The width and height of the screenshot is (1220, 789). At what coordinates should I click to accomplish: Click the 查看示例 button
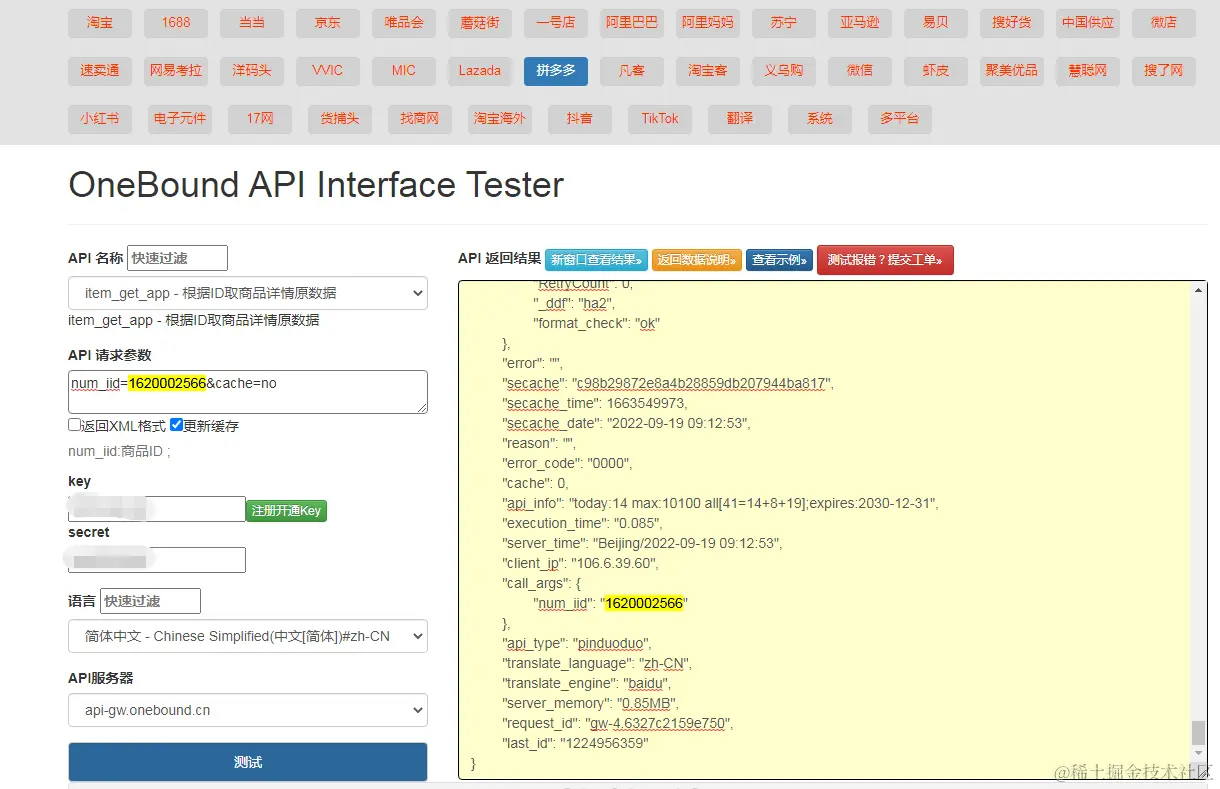pyautogui.click(x=779, y=260)
